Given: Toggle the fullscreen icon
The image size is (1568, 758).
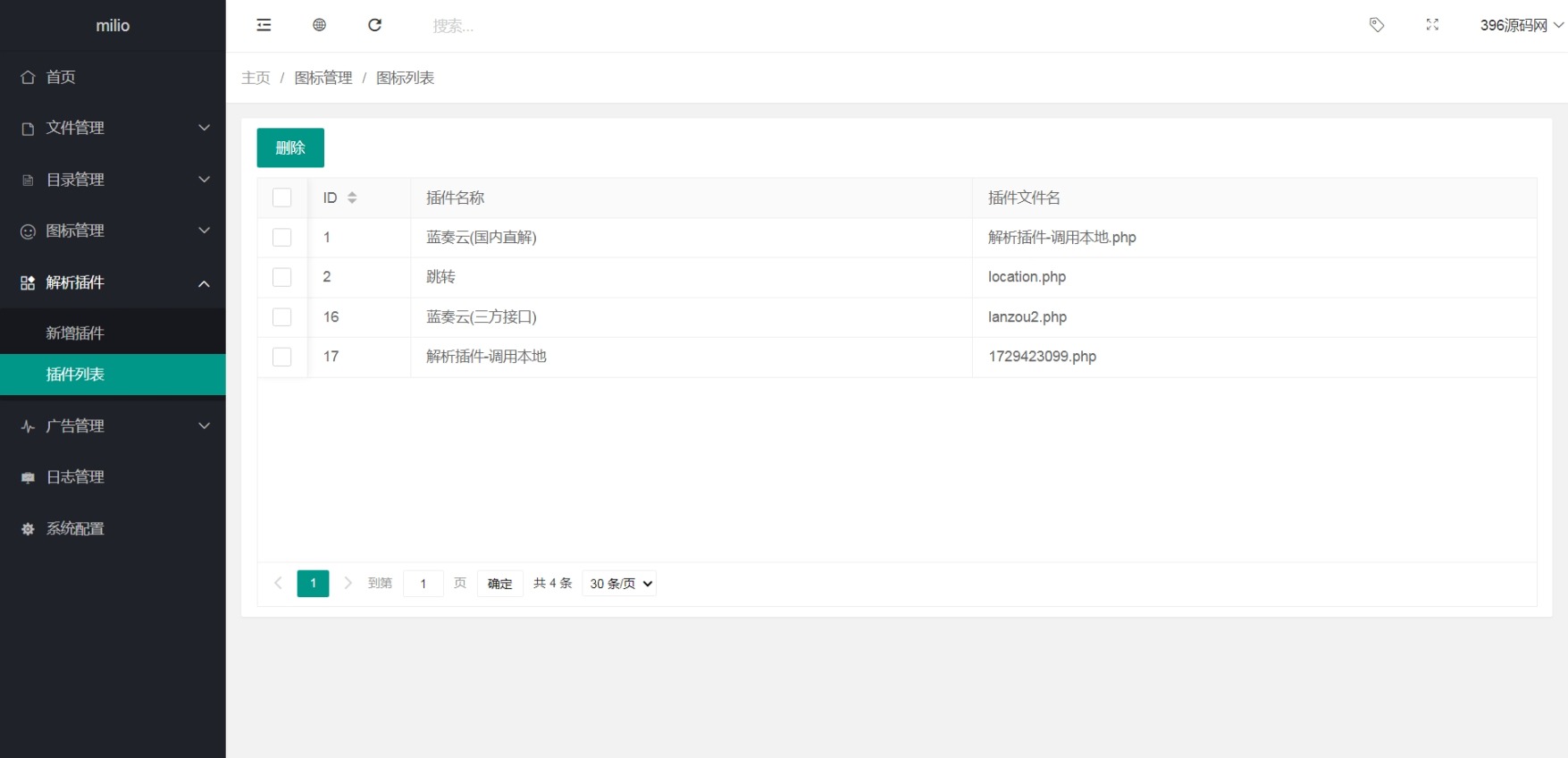Looking at the screenshot, I should tap(1432, 25).
